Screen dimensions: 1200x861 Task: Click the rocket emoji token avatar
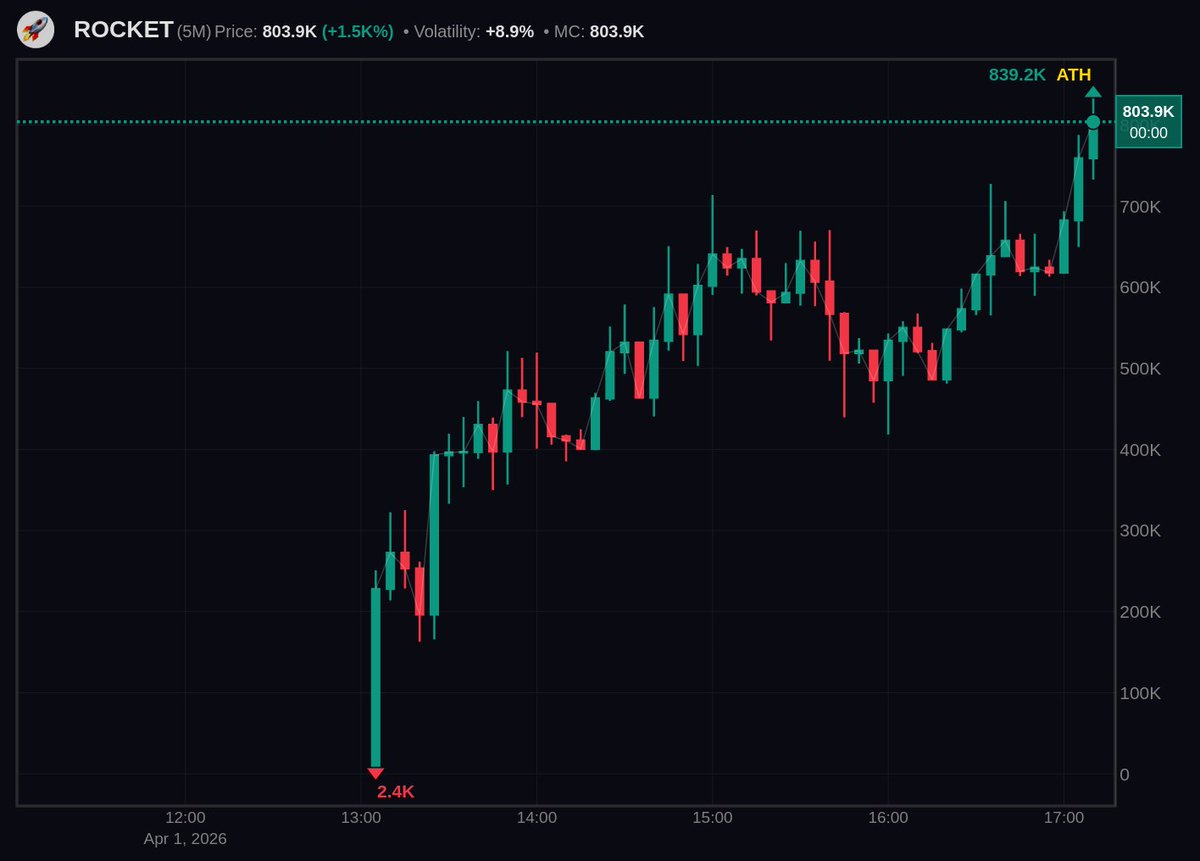point(36,30)
